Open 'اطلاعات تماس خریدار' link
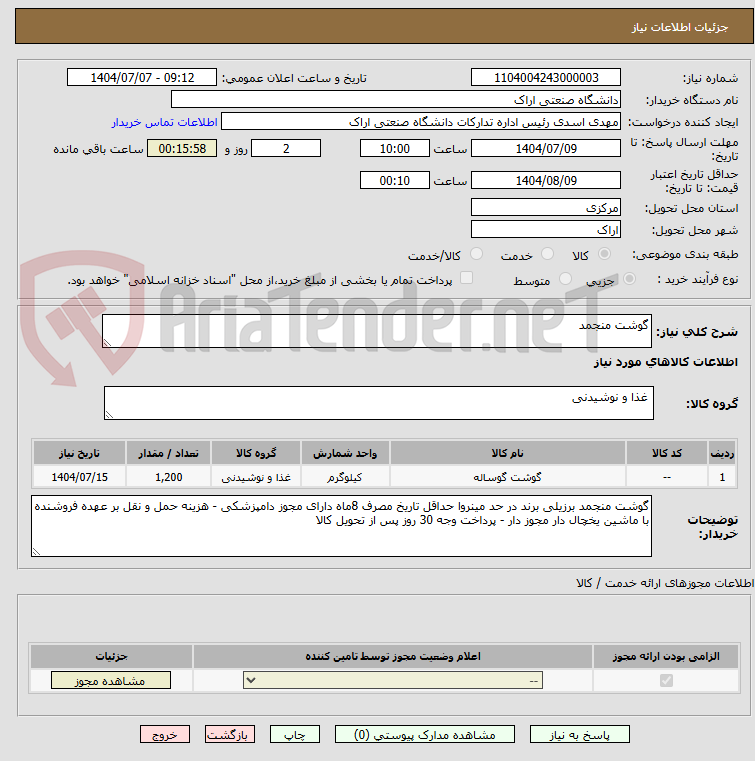Image resolution: width=755 pixels, height=761 pixels. pyautogui.click(x=164, y=122)
